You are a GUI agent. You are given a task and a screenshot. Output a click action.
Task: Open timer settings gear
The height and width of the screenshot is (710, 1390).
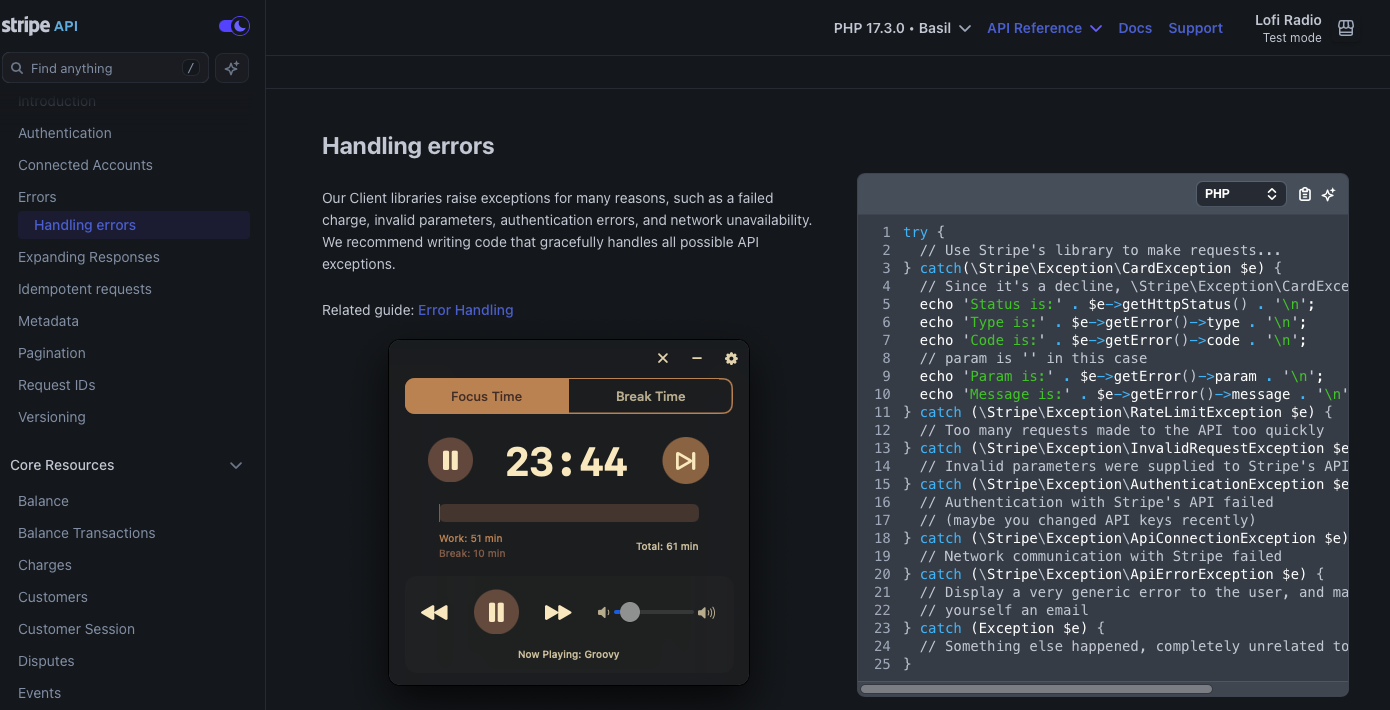(731, 358)
